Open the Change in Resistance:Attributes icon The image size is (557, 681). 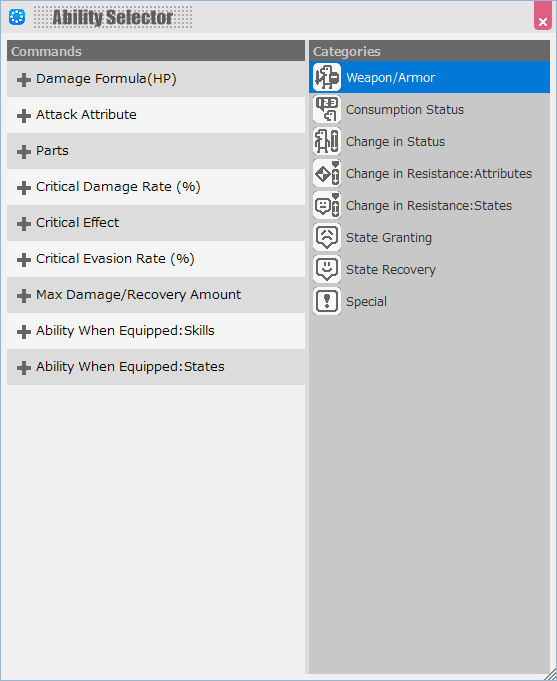point(327,173)
